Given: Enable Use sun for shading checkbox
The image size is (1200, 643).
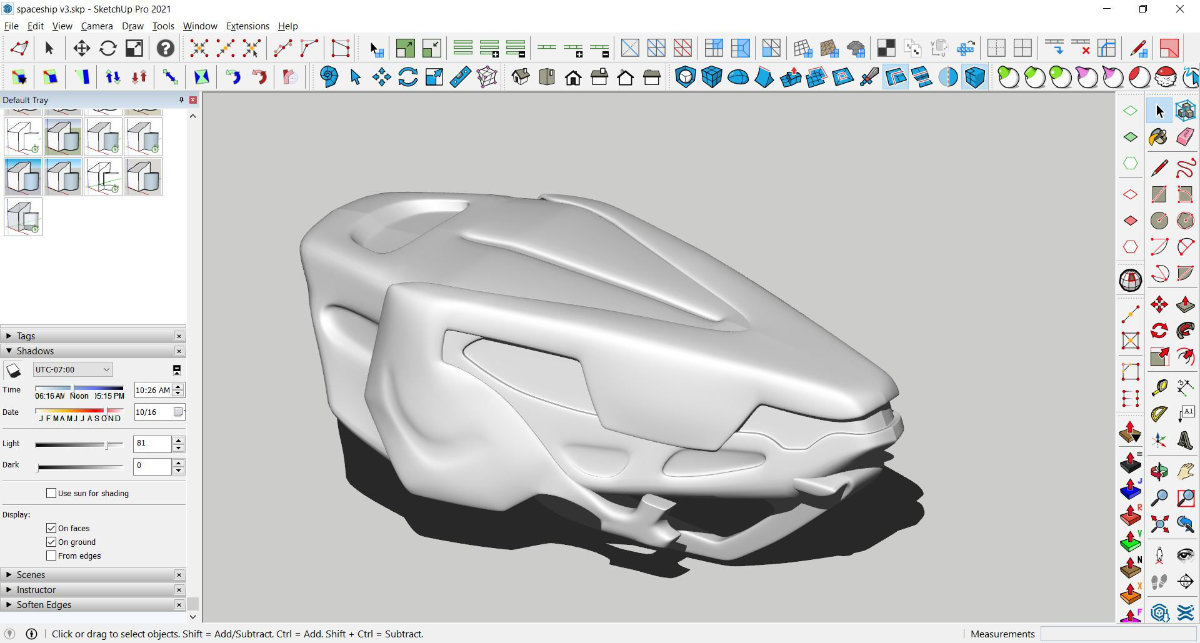Looking at the screenshot, I should [x=52, y=493].
